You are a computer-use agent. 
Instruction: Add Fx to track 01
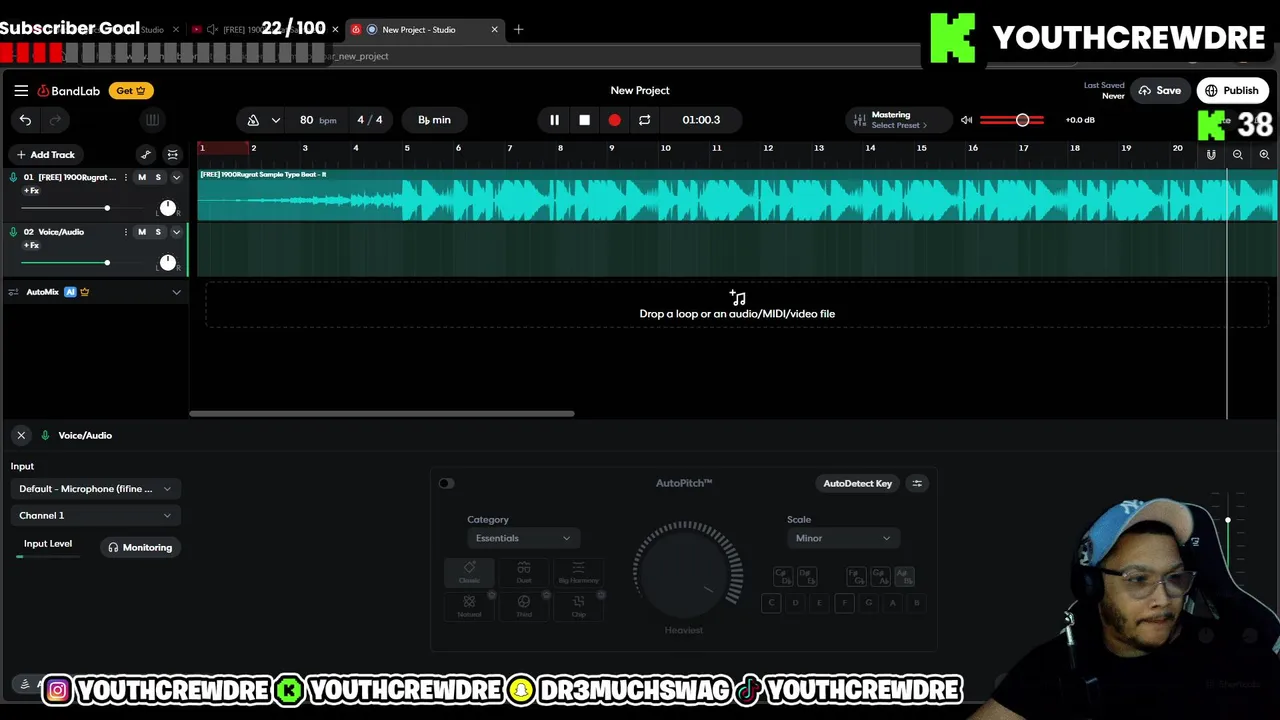click(32, 191)
